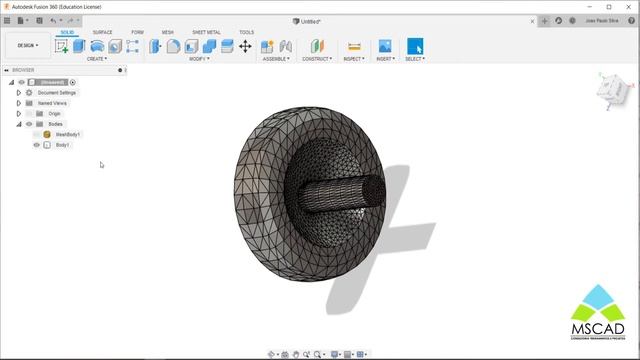The width and height of the screenshot is (640, 360).
Task: Switch to the Sheet Metal tab
Action: click(x=206, y=32)
